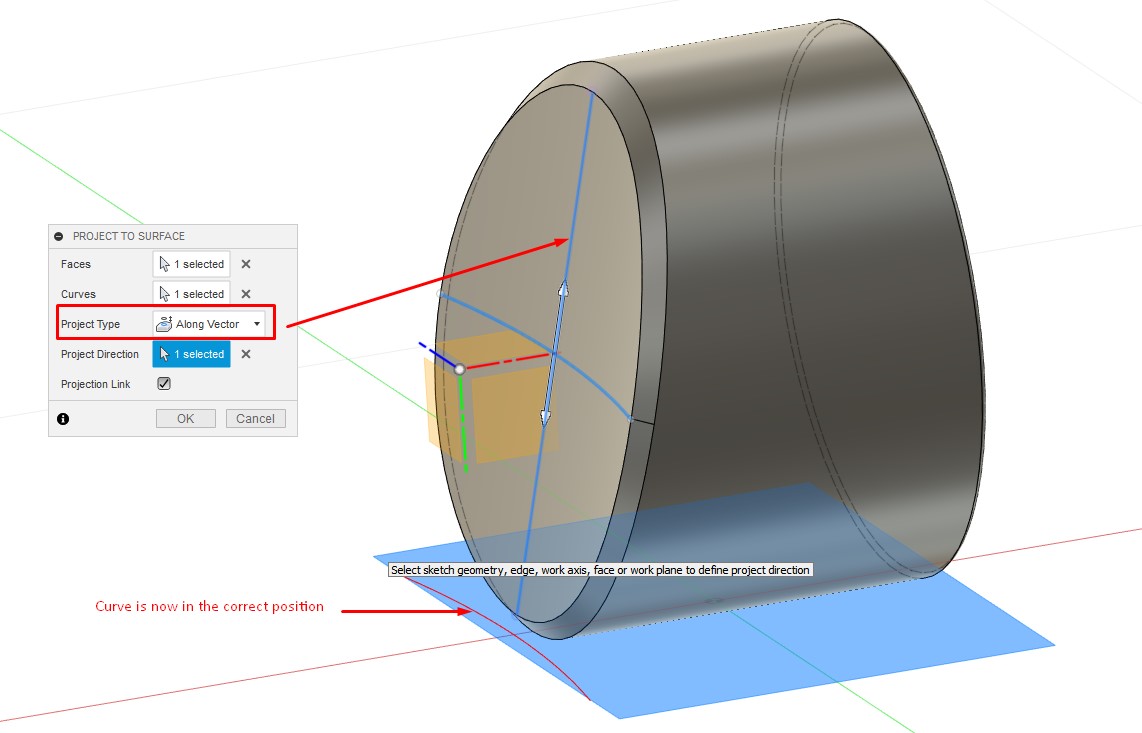
Task: Uncheck the Projection Link checkbox
Action: pyautogui.click(x=163, y=383)
